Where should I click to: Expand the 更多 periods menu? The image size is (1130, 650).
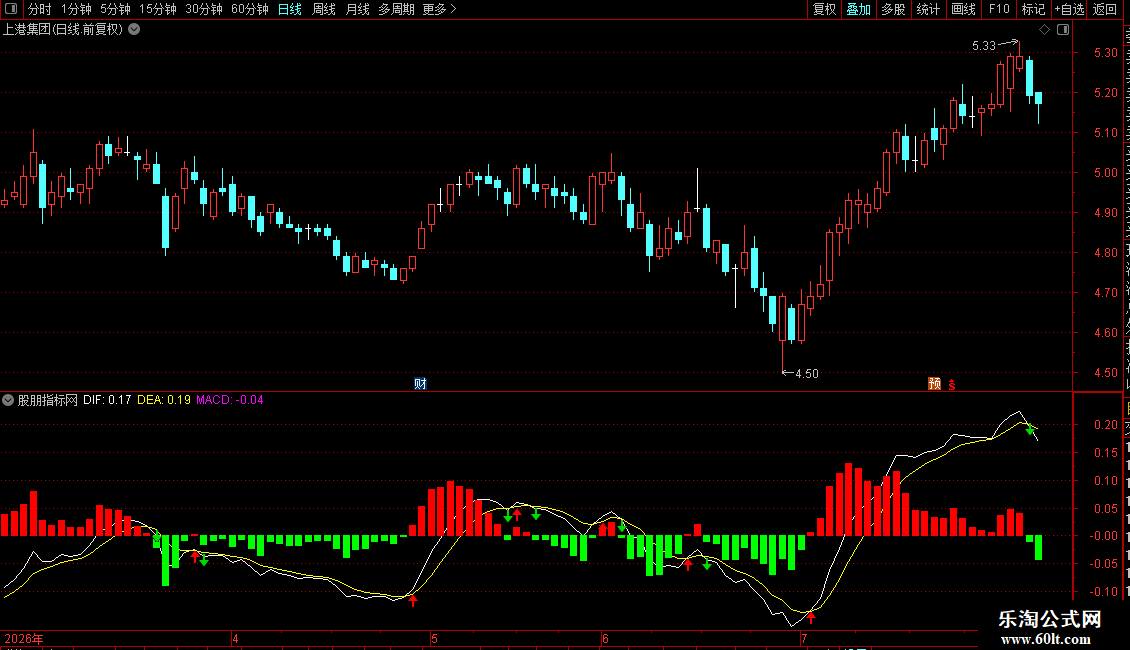tap(440, 9)
